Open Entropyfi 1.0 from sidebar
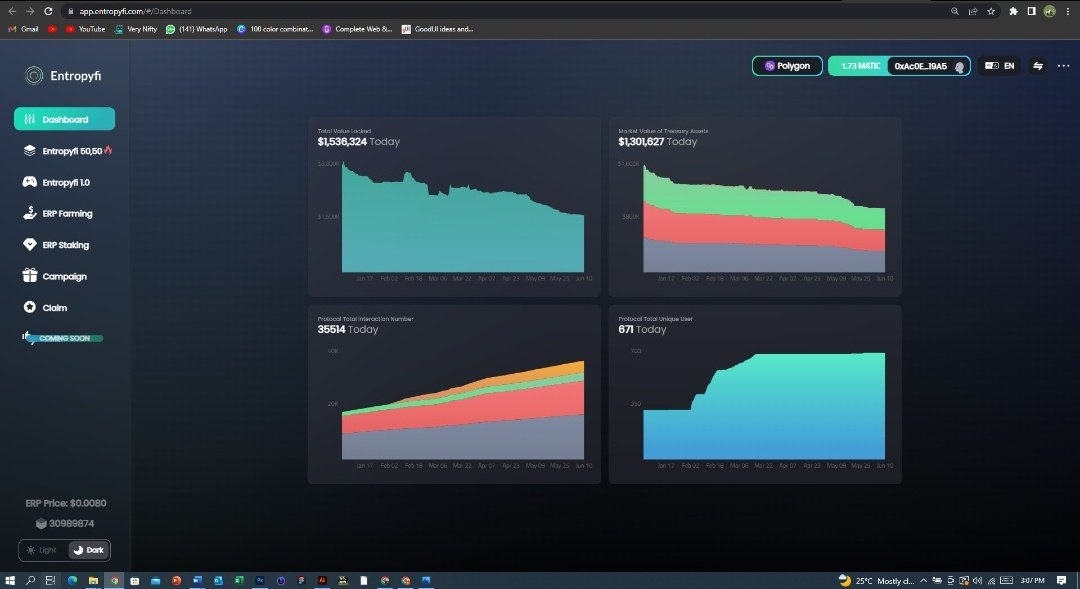The image size is (1080, 589). (x=56, y=183)
